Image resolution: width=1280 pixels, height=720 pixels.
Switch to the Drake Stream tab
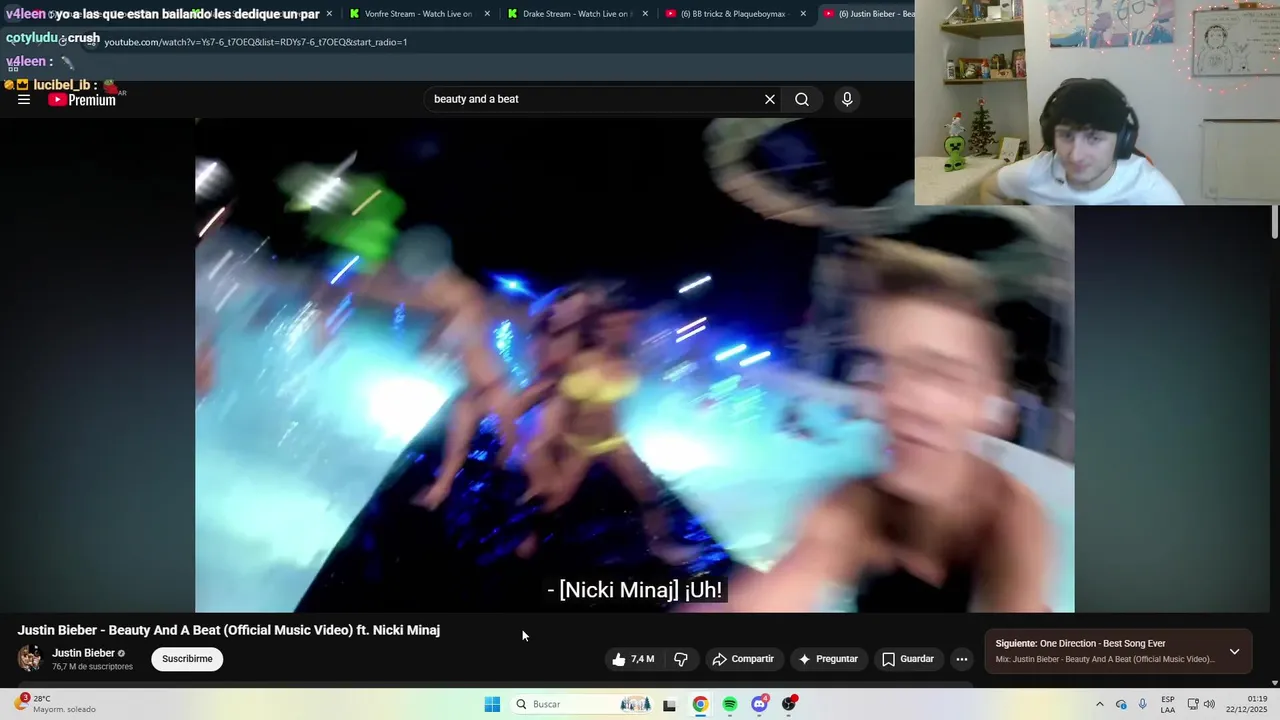(576, 14)
